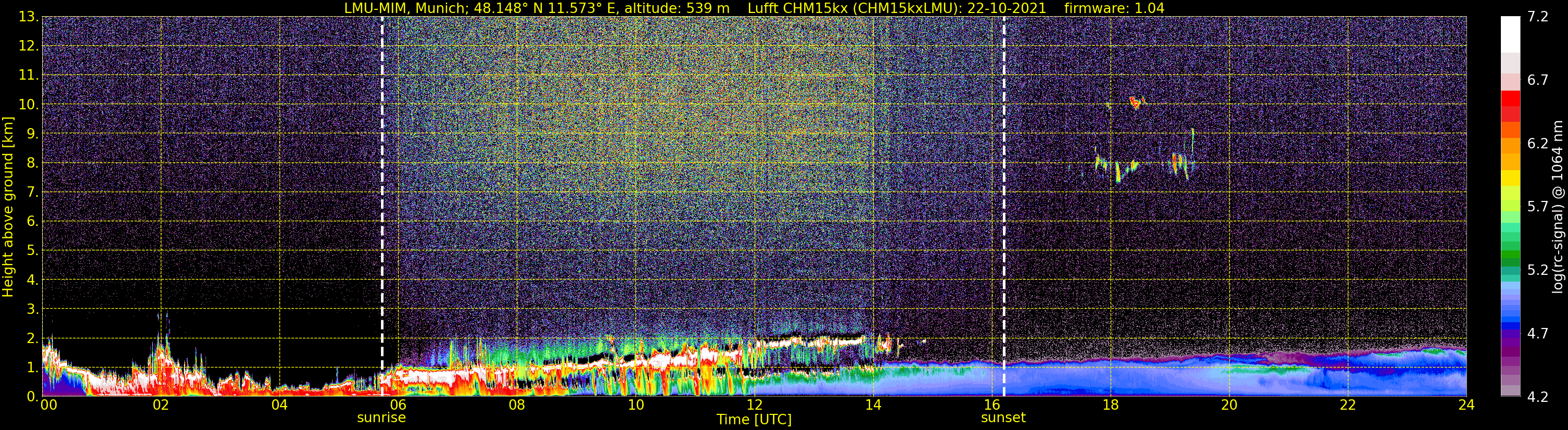Click the time axis tick label 20
Image resolution: width=1568 pixels, height=430 pixels.
(1229, 406)
